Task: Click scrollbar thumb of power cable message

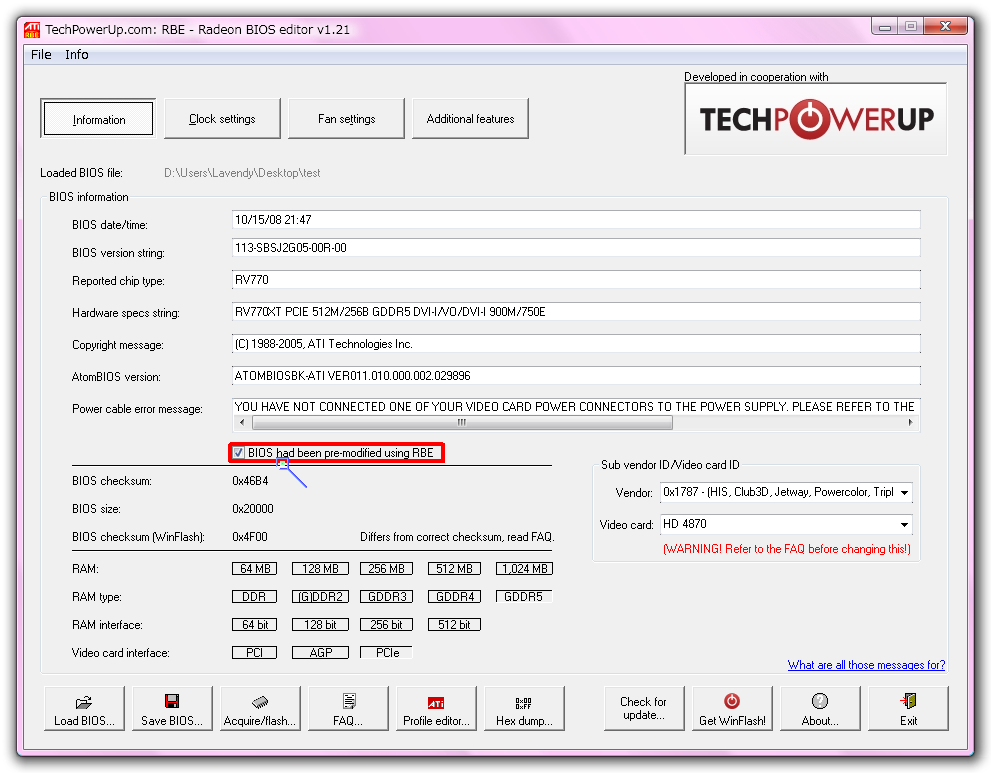Action: [462, 422]
